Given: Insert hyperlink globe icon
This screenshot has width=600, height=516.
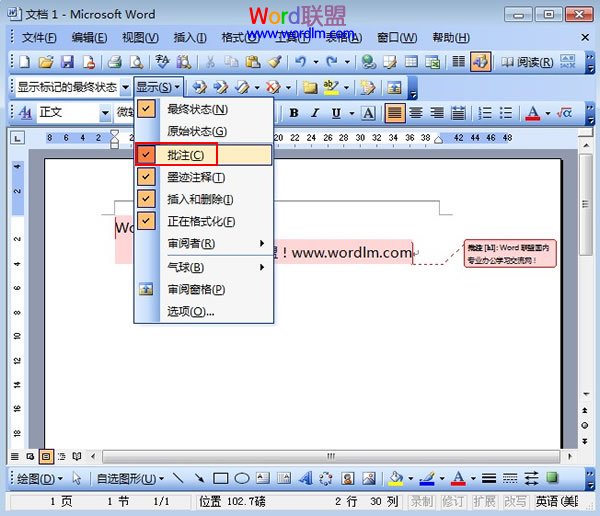Looking at the screenshot, I should (368, 62).
